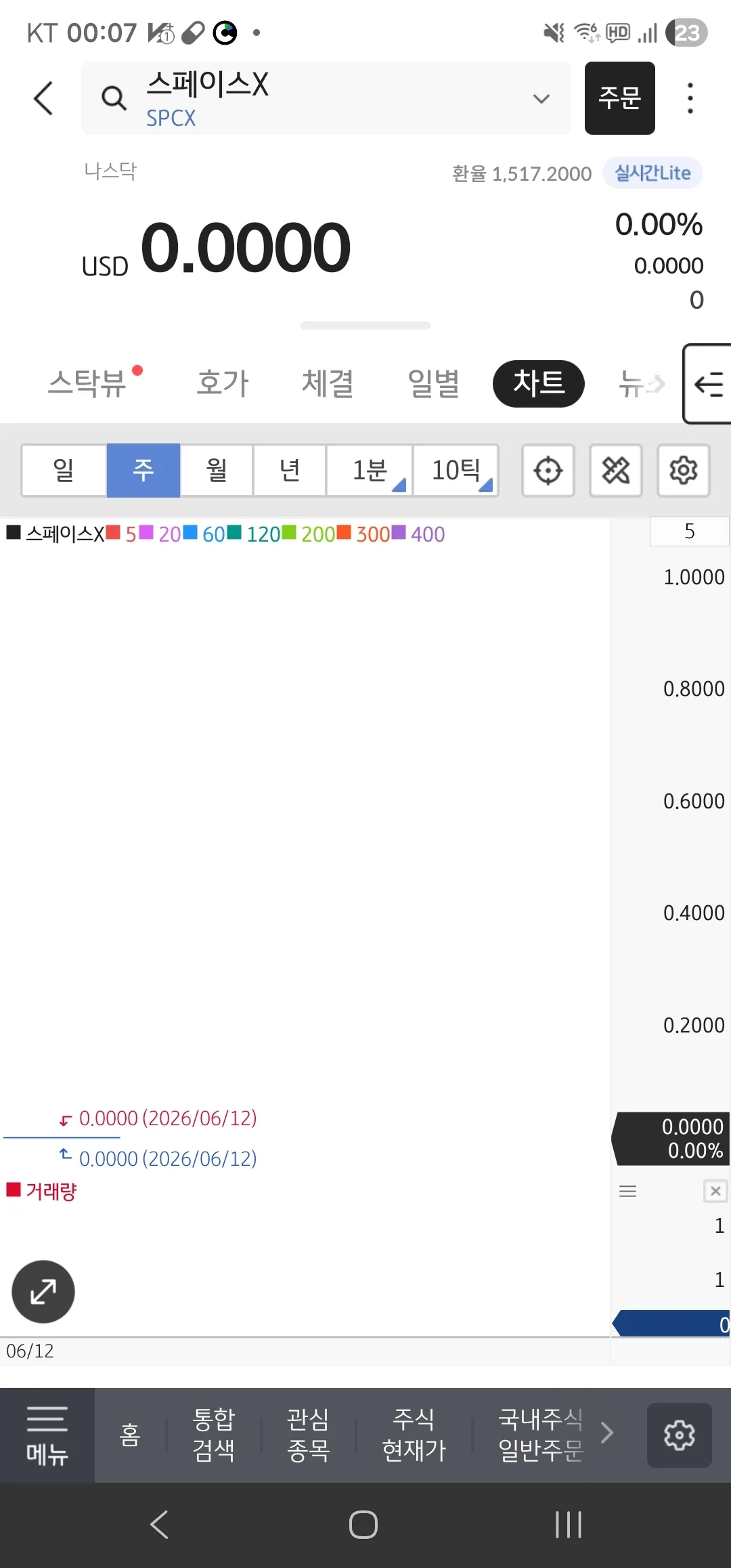Open the 10틱 tick interval dropdown
The image size is (731, 1568).
[x=456, y=470]
